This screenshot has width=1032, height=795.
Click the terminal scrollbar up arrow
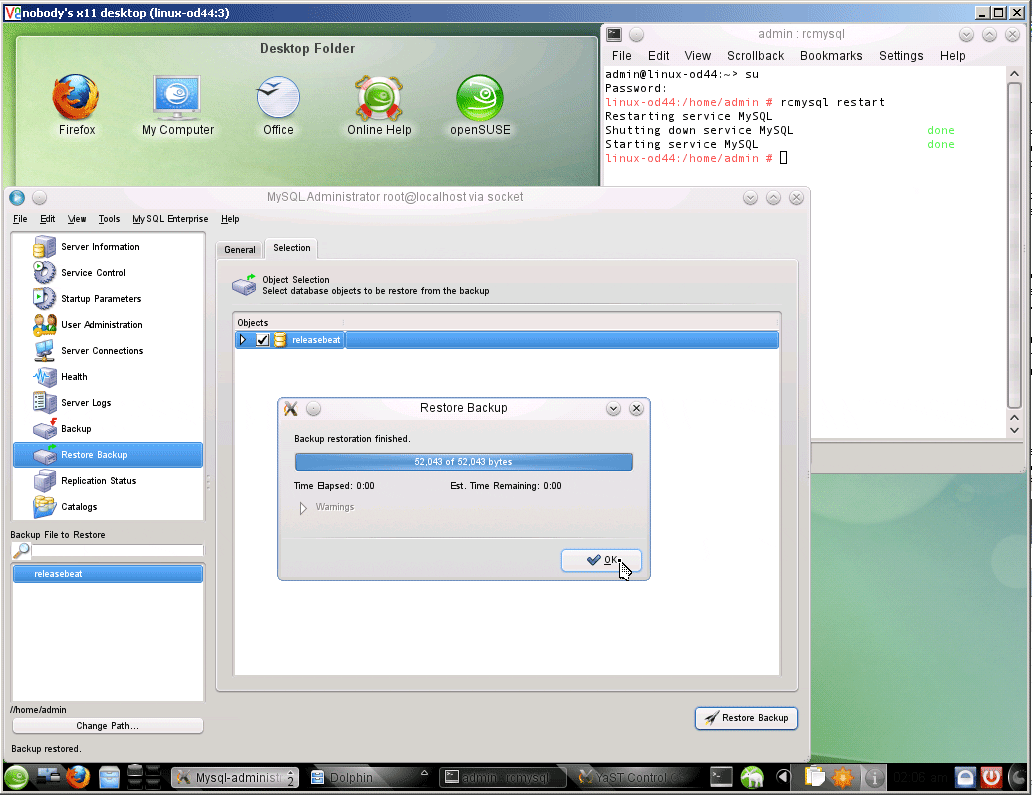point(1014,74)
